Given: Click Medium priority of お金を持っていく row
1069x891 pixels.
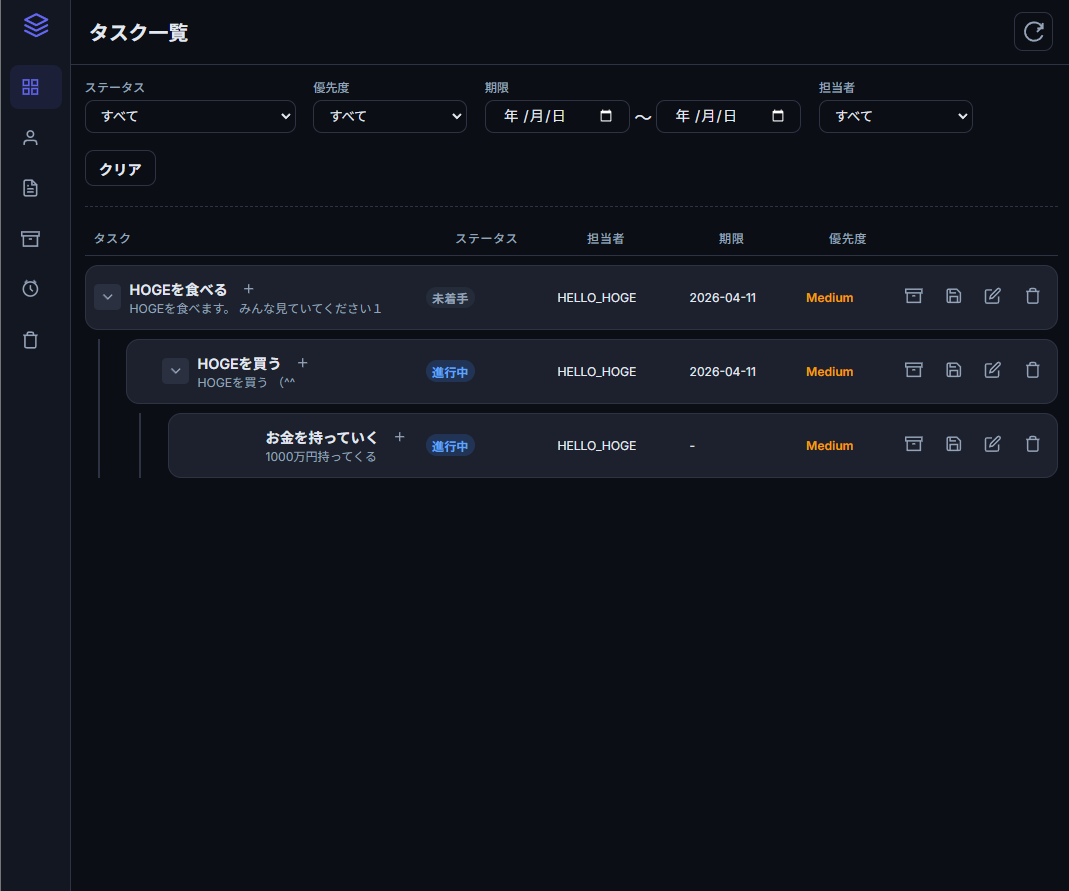Looking at the screenshot, I should tap(830, 446).
